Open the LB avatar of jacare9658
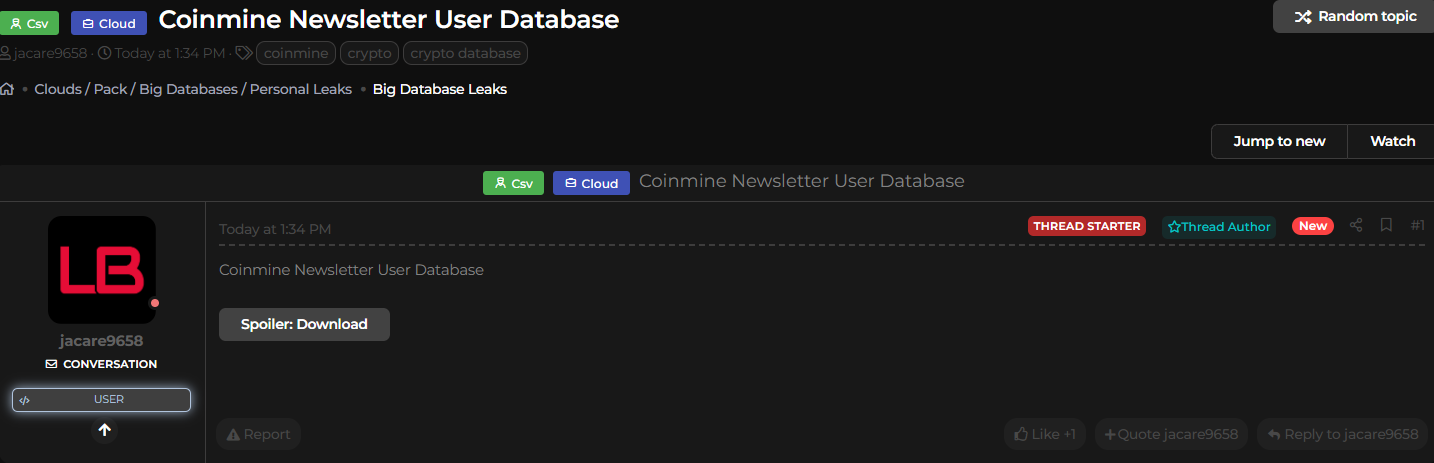 point(102,270)
